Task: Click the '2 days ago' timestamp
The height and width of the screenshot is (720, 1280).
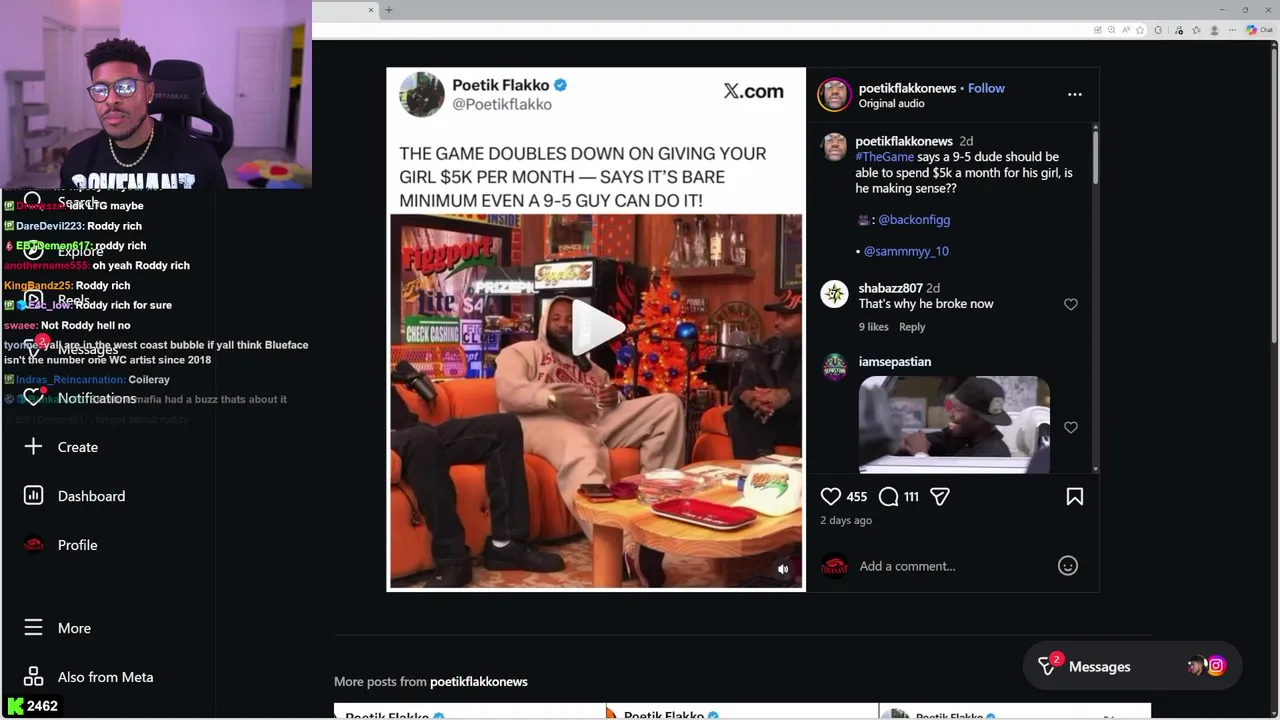Action: pyautogui.click(x=846, y=521)
